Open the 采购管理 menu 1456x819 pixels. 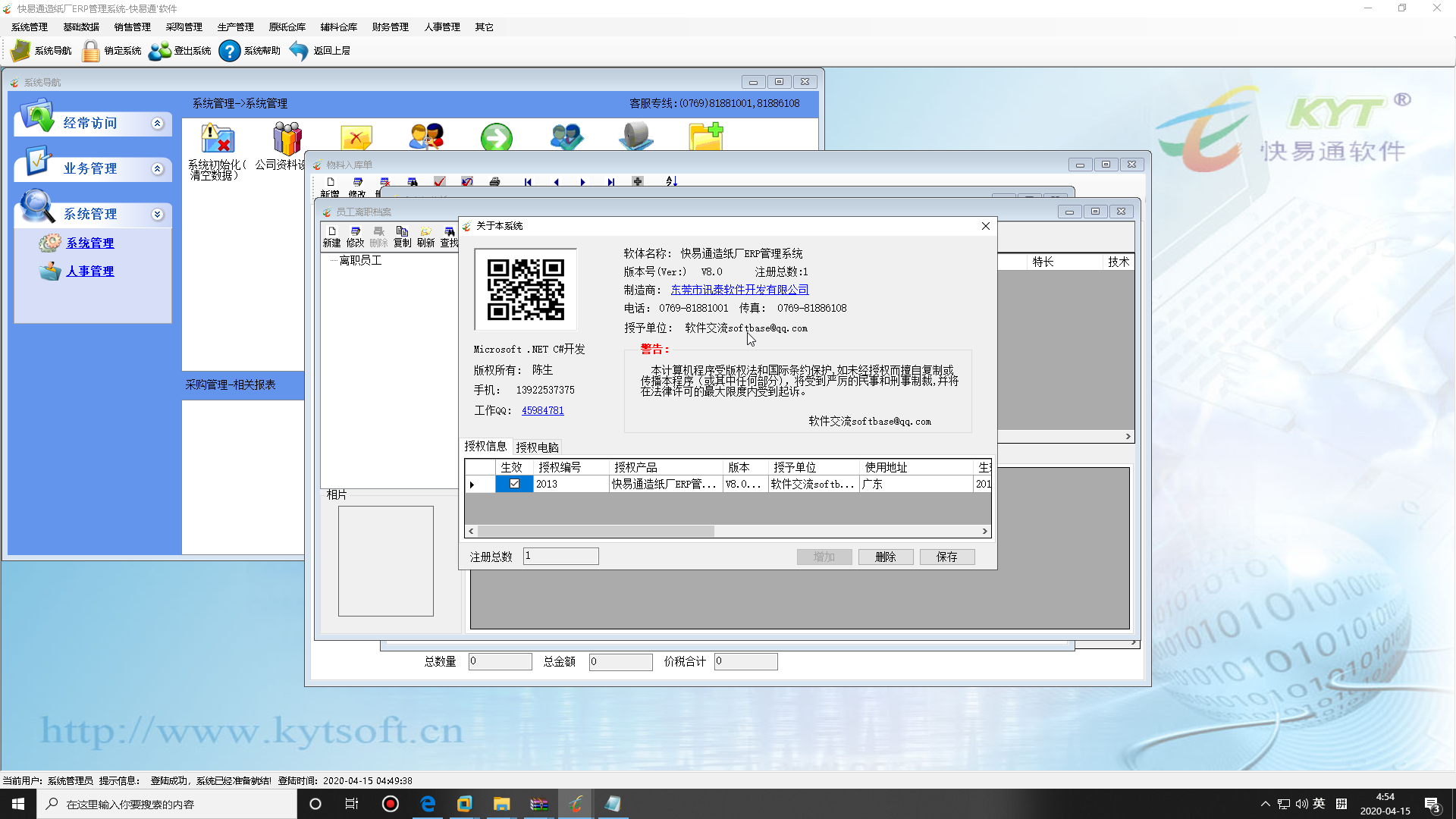[x=184, y=27]
